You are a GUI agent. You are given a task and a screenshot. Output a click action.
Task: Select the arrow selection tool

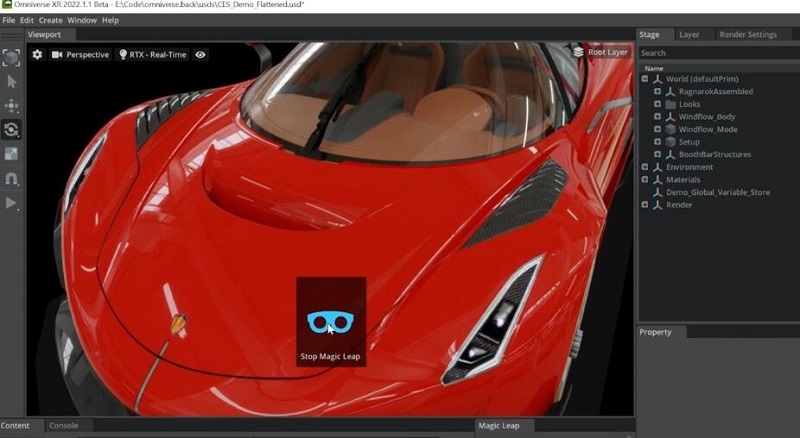(x=12, y=82)
